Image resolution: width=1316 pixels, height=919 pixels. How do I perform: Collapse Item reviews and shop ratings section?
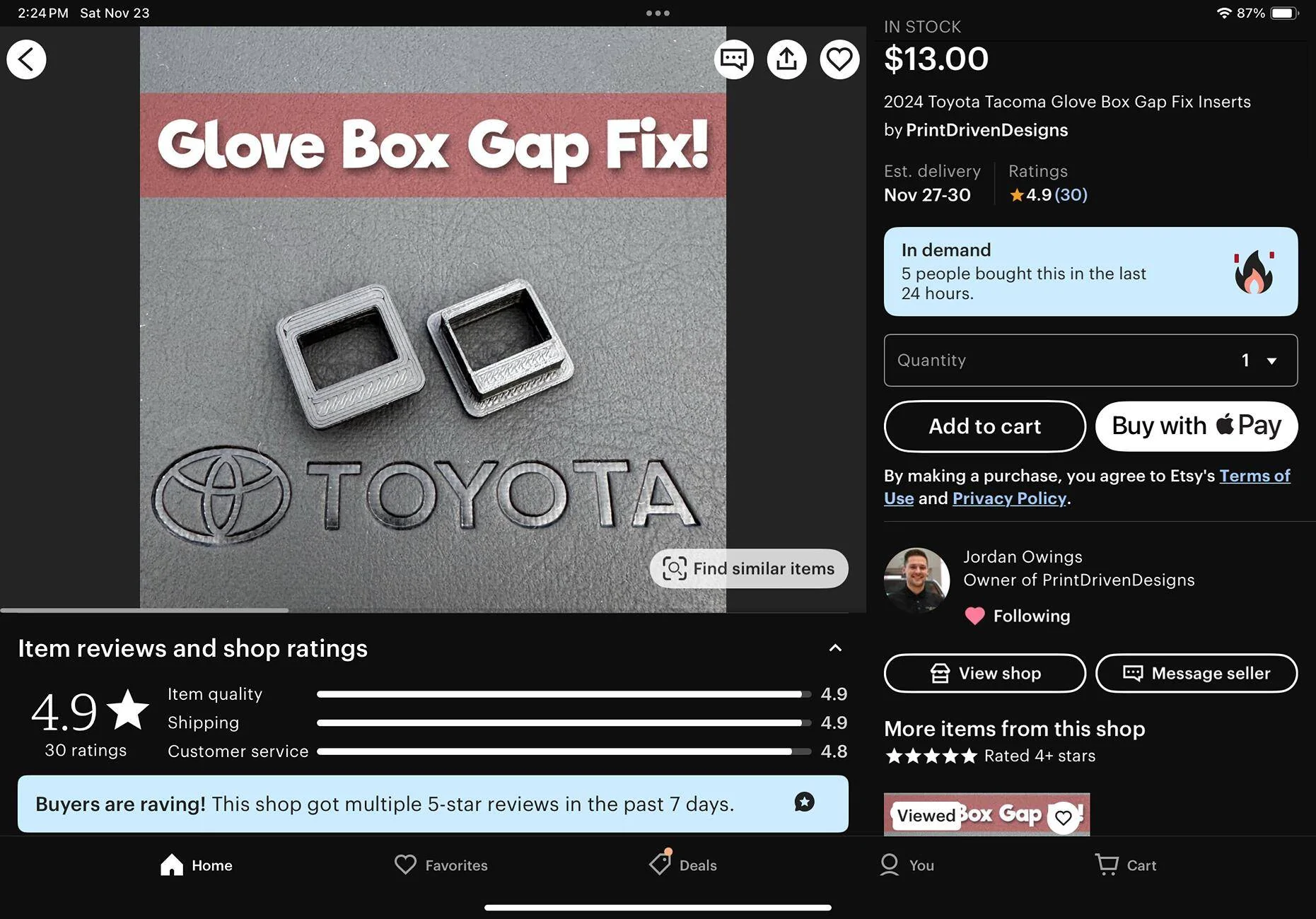[x=835, y=648]
